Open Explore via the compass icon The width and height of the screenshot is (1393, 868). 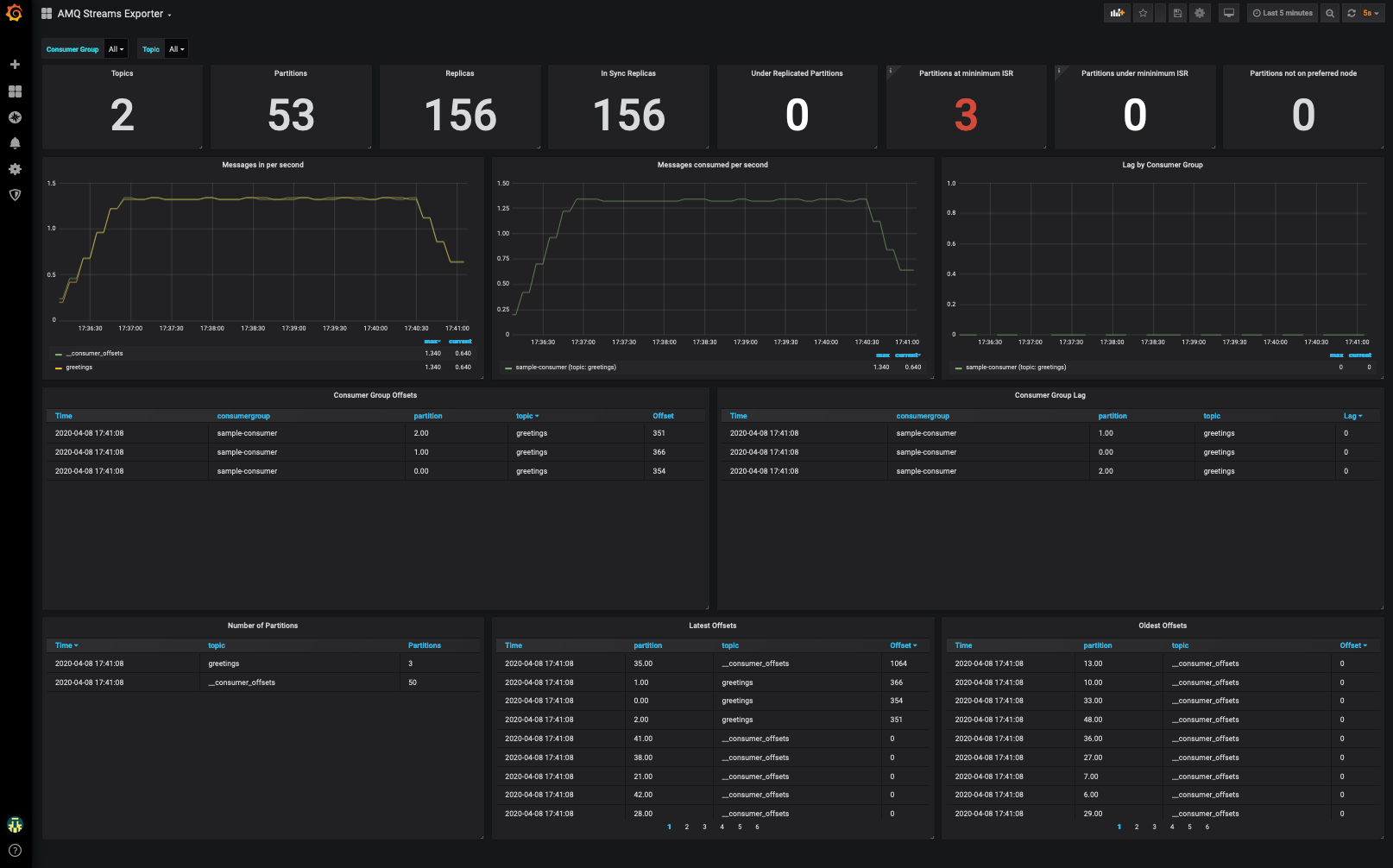pyautogui.click(x=15, y=117)
